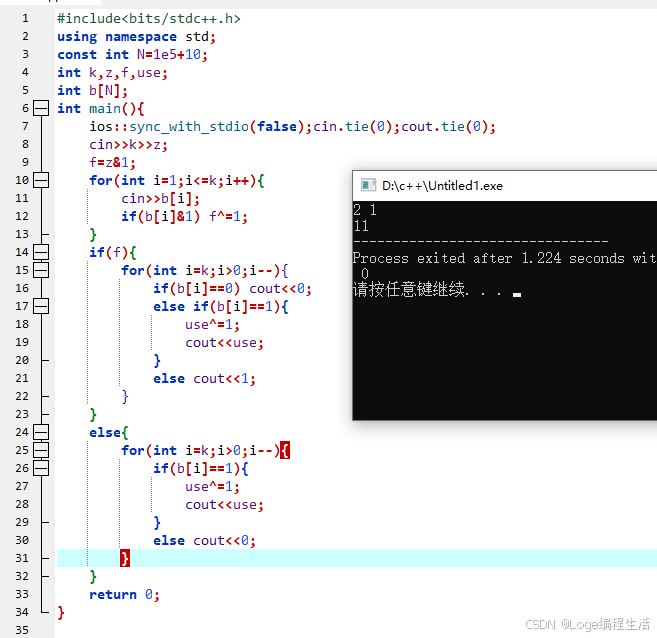Collapse the for-loop fold marker on line 10
Viewport: 657px width, 638px height.
click(x=41, y=180)
